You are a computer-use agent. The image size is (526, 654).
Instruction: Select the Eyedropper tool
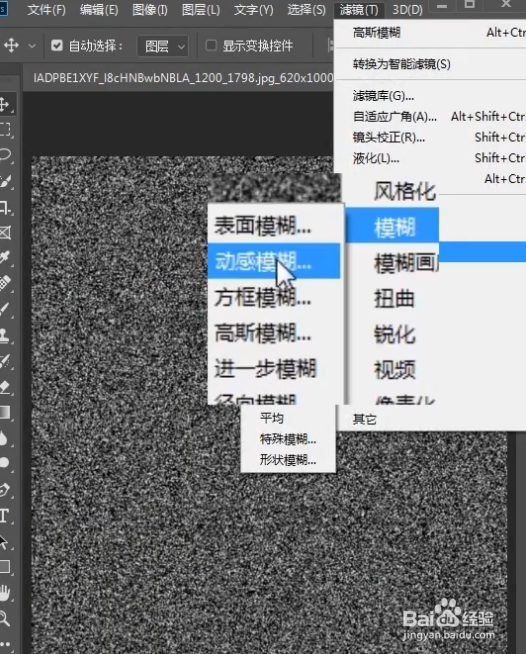click(5, 257)
